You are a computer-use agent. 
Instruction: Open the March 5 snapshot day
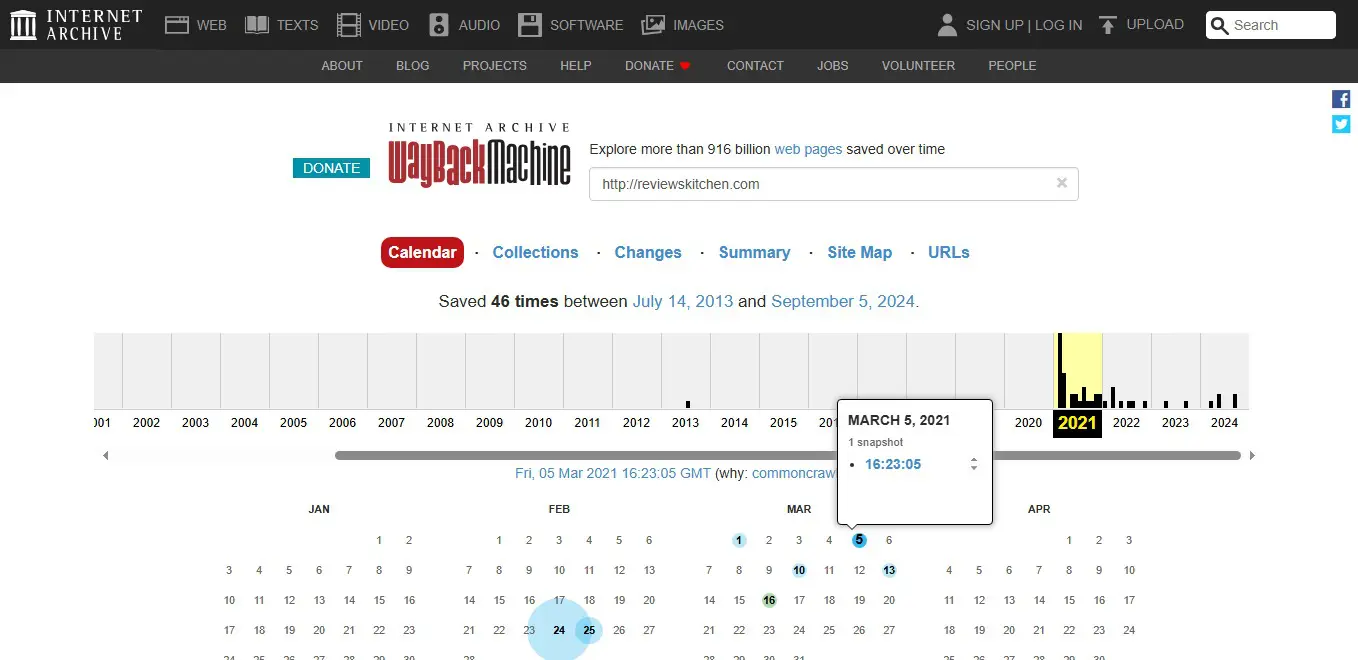[859, 541]
